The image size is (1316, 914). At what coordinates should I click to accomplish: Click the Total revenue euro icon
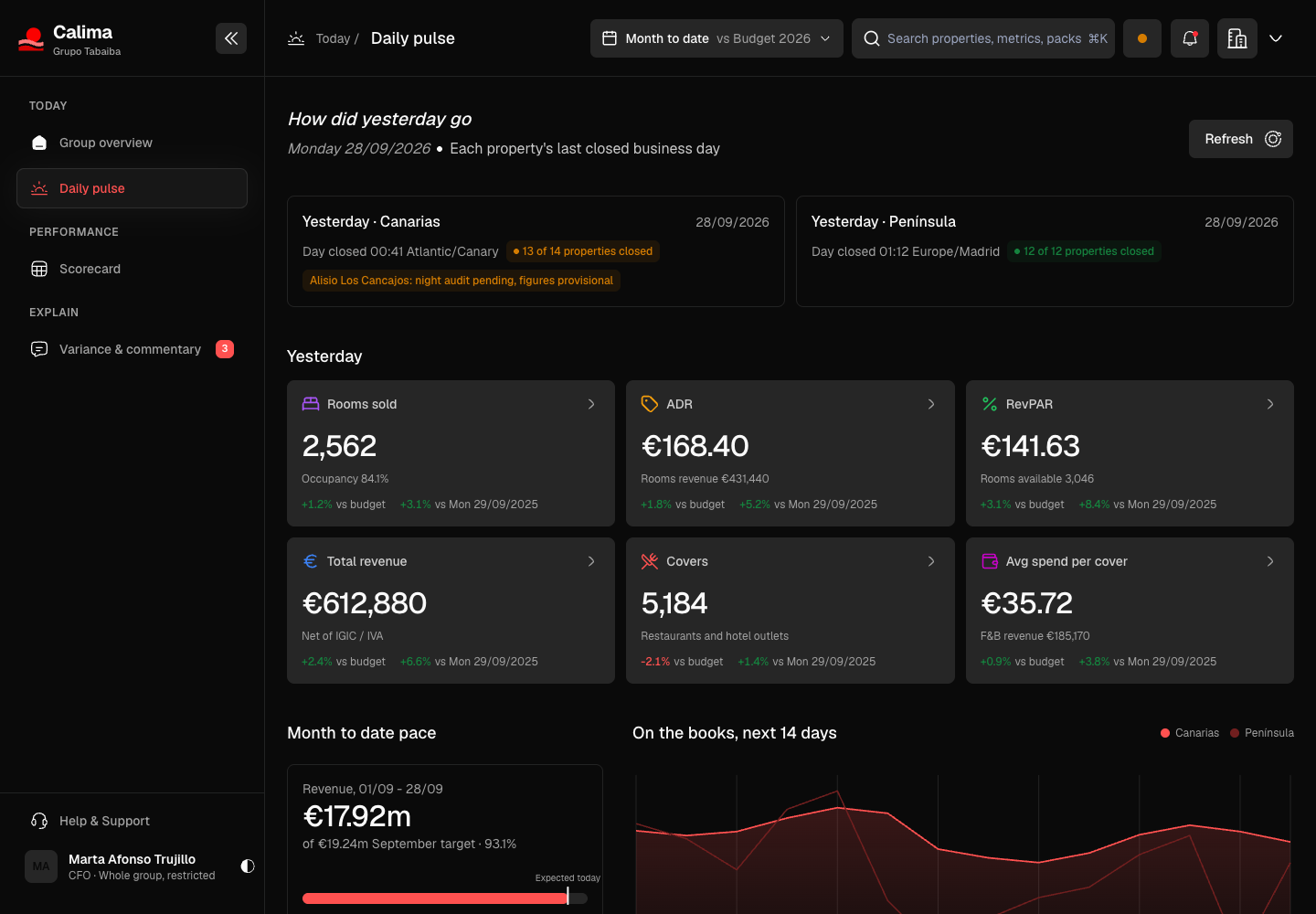[x=311, y=561]
